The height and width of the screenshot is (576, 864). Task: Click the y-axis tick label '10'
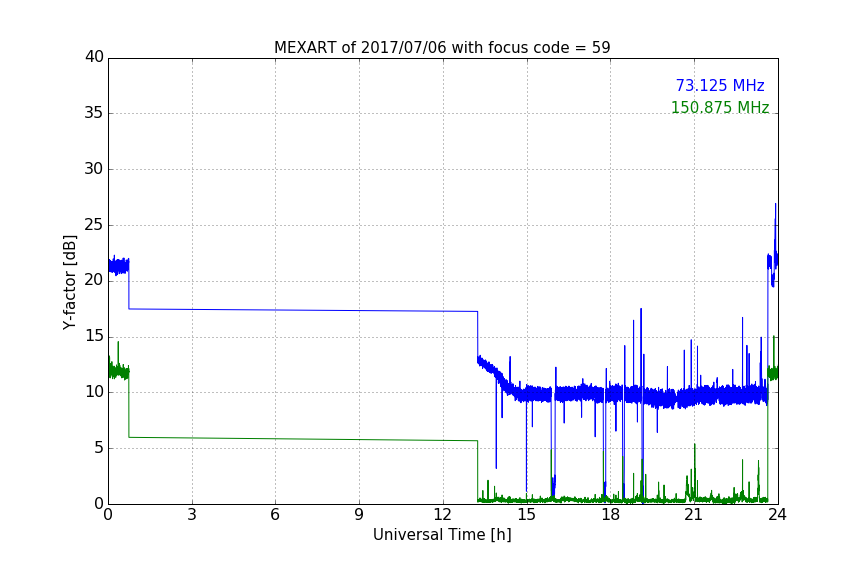coord(94,392)
